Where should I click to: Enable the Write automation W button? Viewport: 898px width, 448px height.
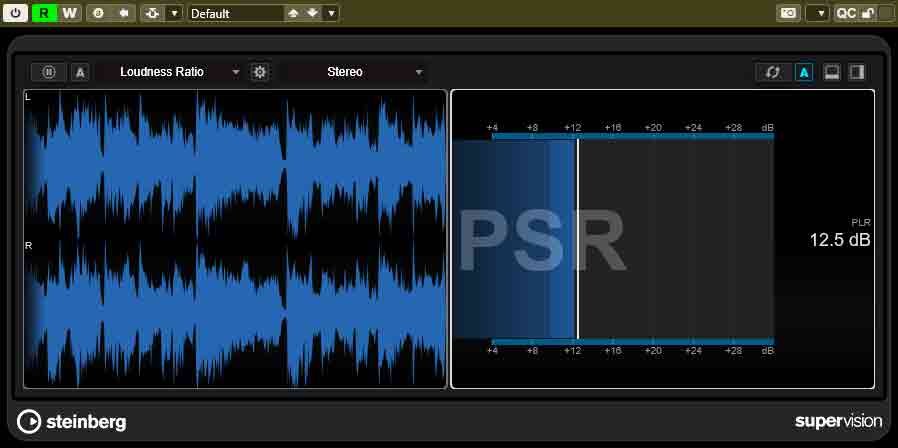point(69,13)
